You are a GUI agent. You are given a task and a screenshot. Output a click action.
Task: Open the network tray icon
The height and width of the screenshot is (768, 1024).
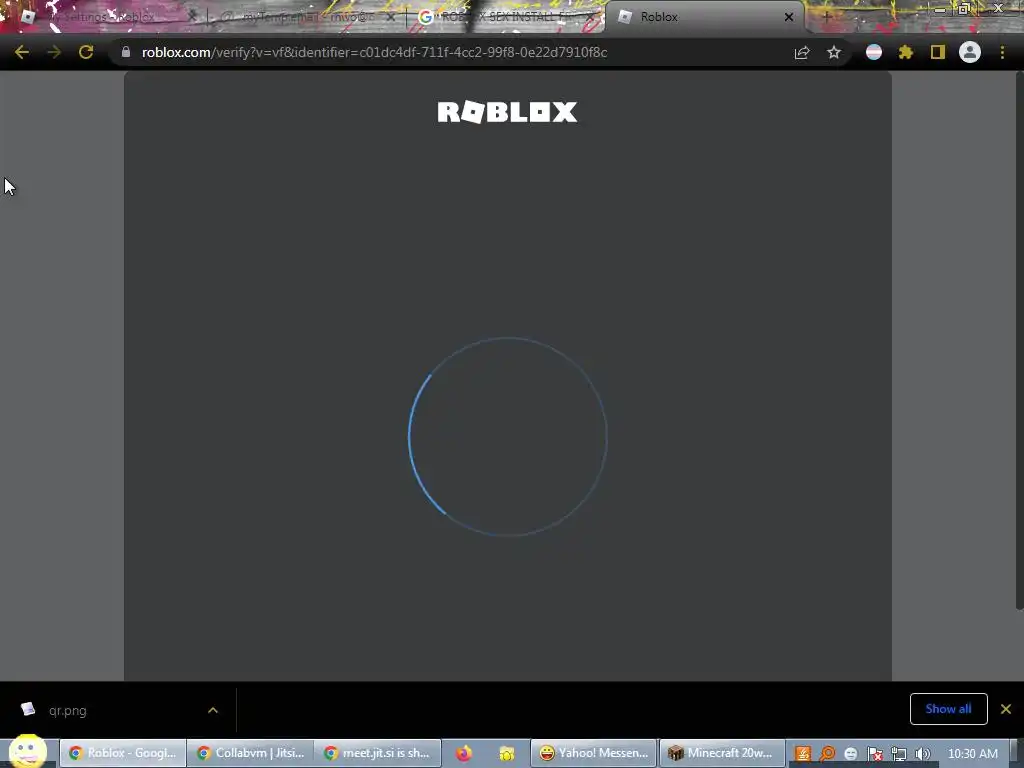[x=899, y=754]
